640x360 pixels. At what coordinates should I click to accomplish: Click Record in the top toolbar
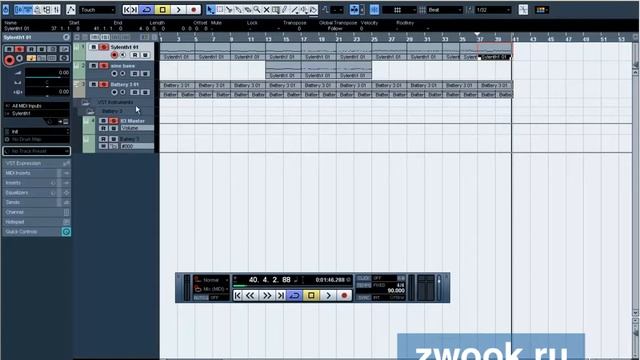point(193,10)
